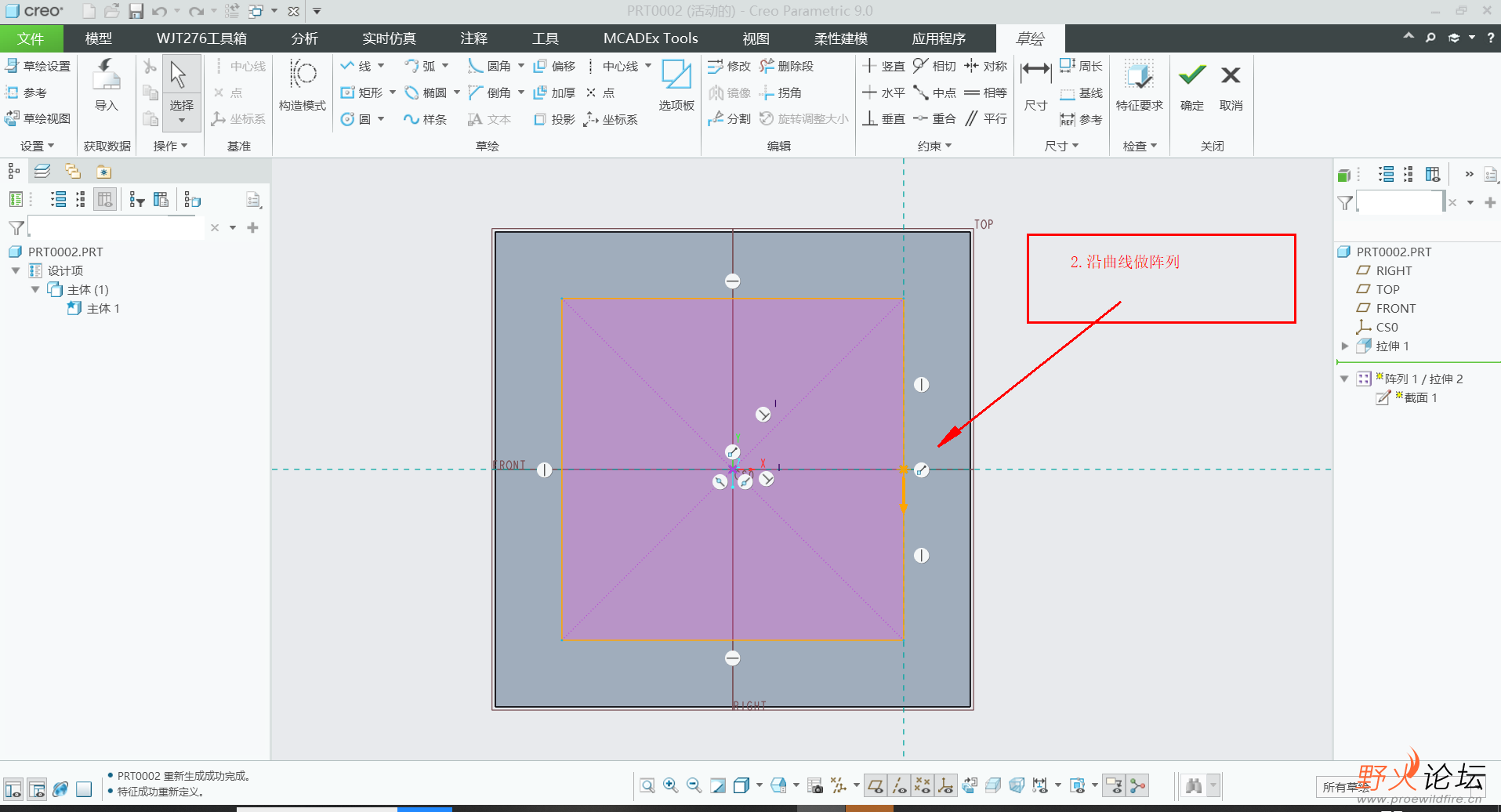Click the save icon in quick access toolbar
Viewport: 1501px width, 812px height.
pyautogui.click(x=136, y=11)
